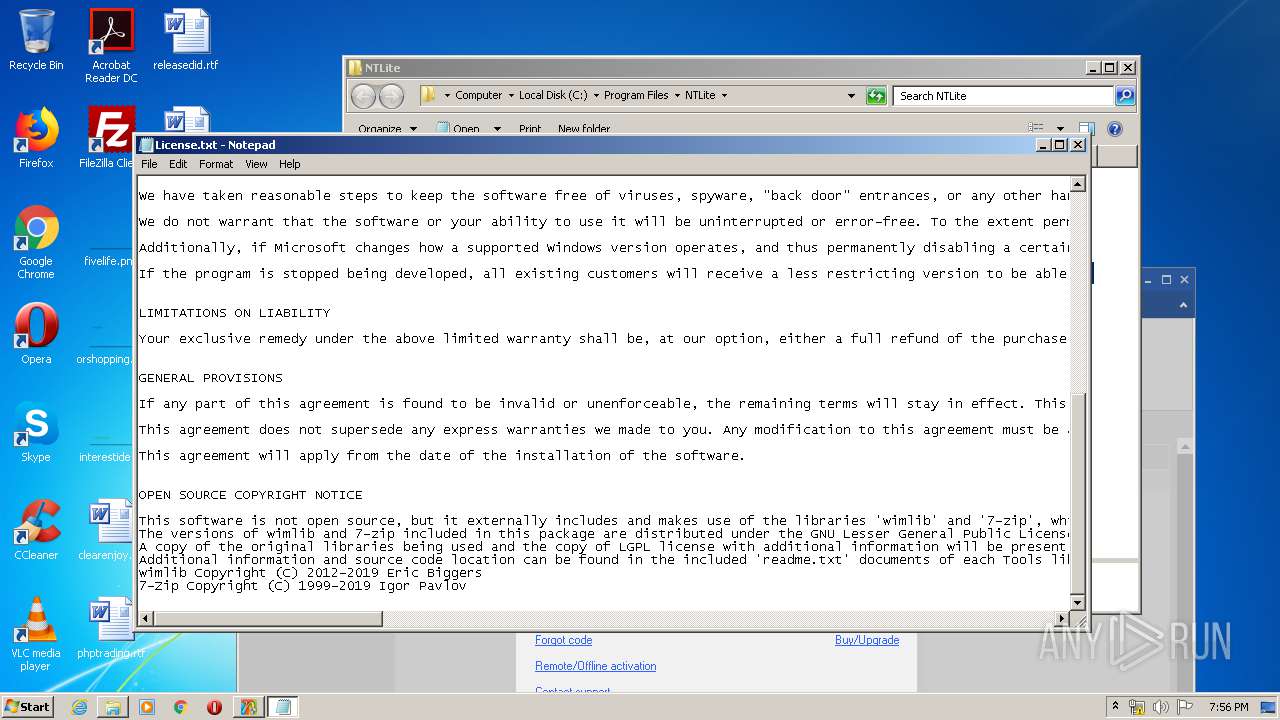
Task: Launch CCleaner from desktop
Action: coord(36,530)
